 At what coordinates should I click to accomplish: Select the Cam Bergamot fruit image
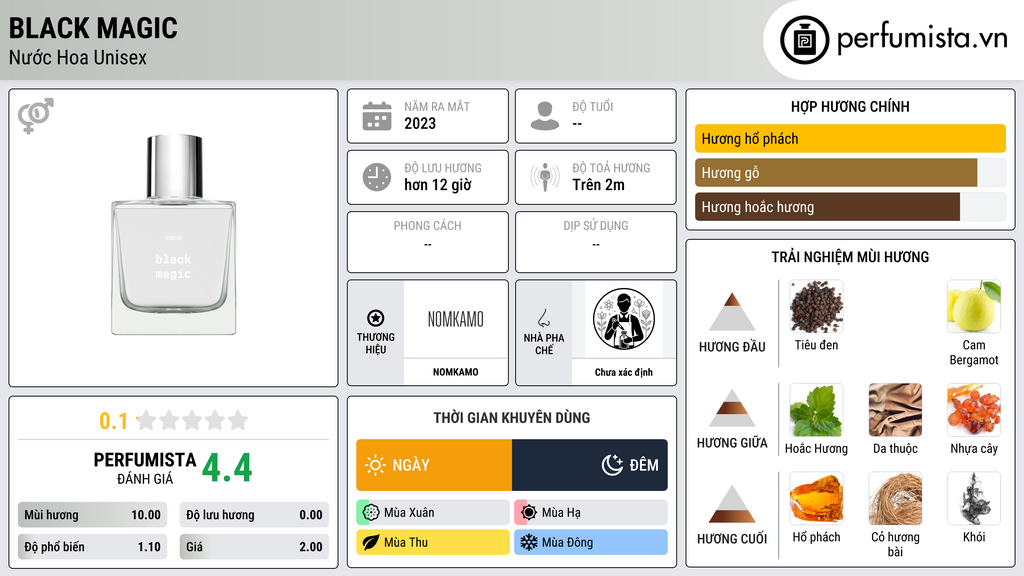pos(974,307)
